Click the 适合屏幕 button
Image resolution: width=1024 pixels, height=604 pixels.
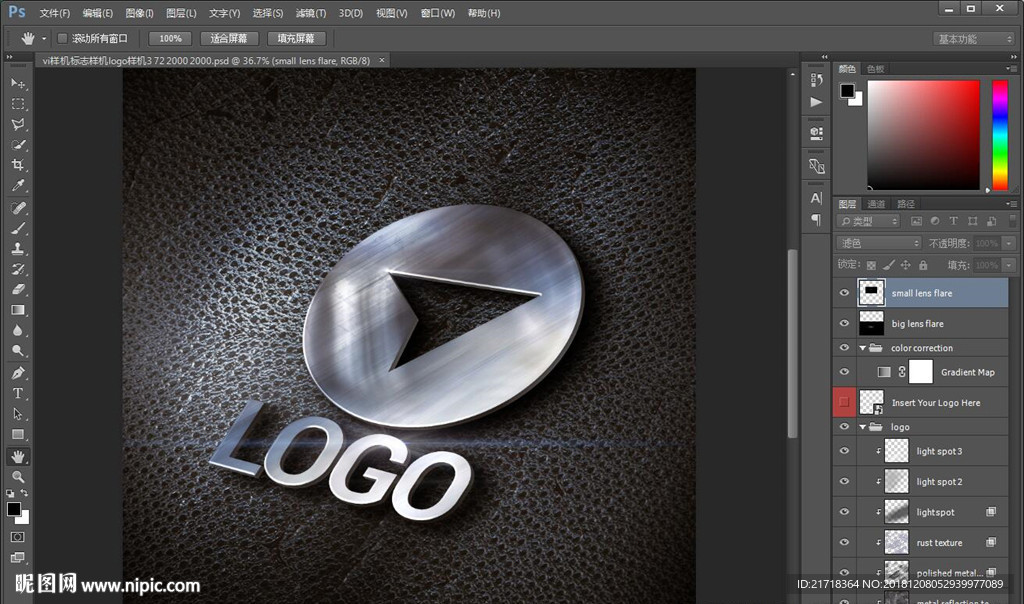tap(229, 38)
